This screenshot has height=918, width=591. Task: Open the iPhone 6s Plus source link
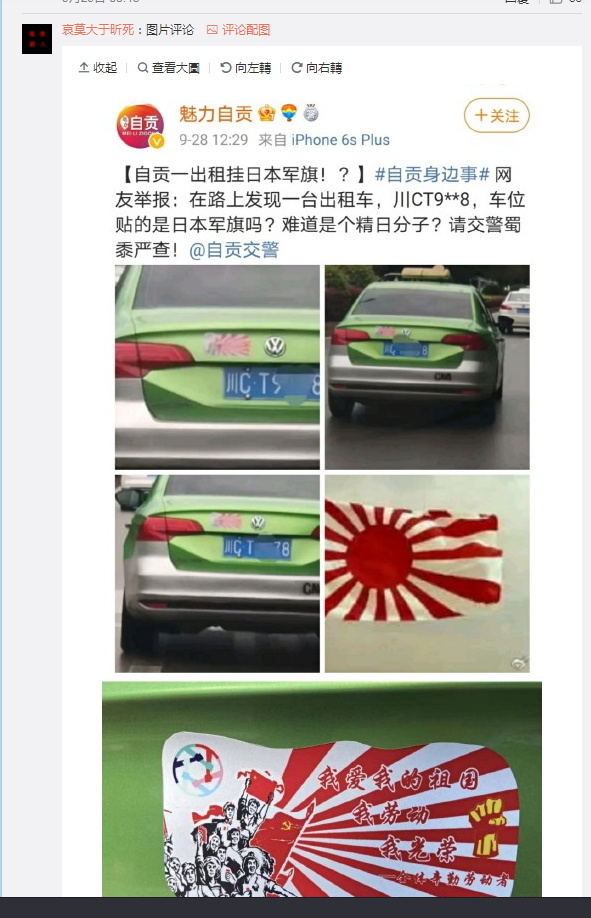coord(340,140)
